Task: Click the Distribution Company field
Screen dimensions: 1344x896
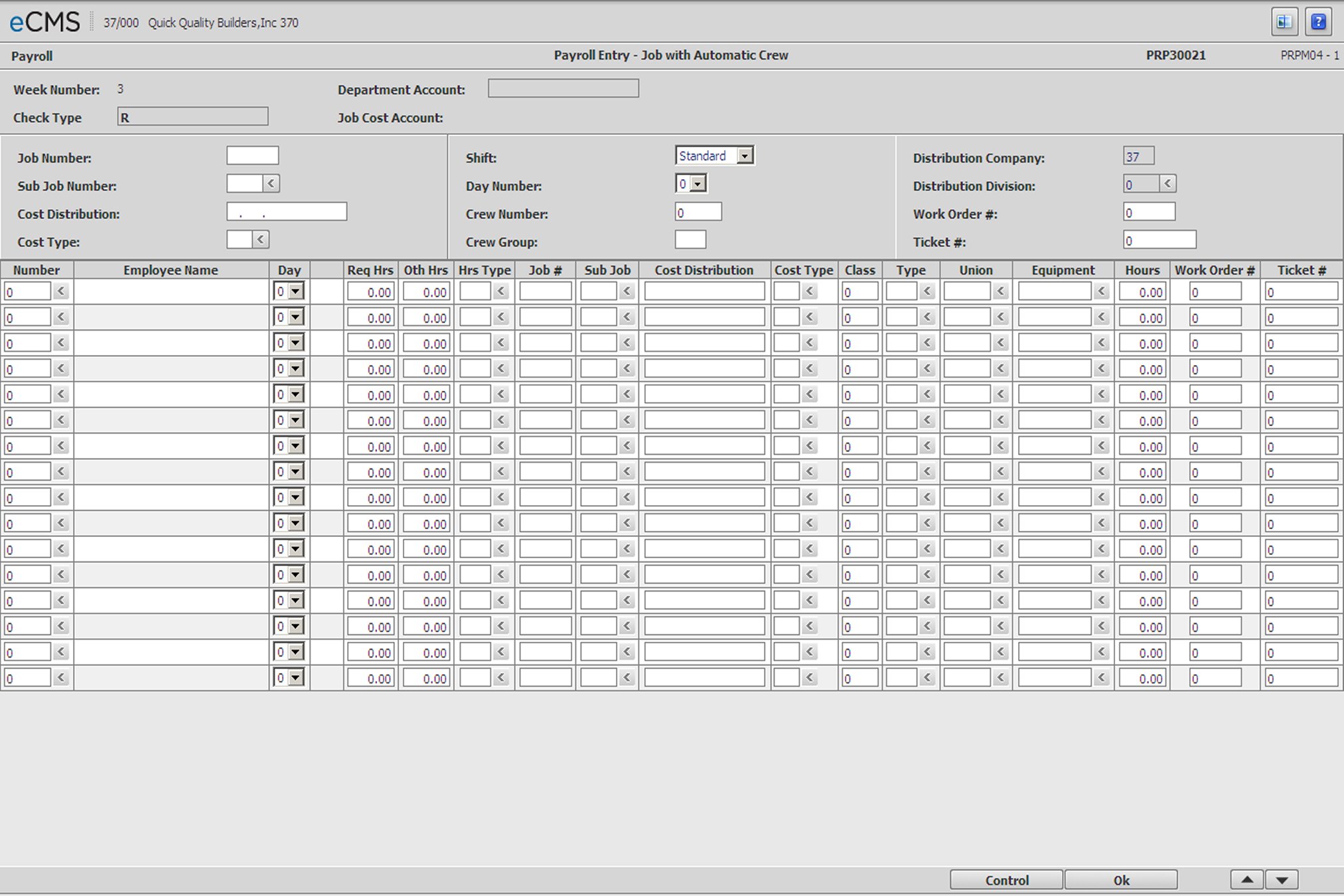Action: pyautogui.click(x=1139, y=156)
